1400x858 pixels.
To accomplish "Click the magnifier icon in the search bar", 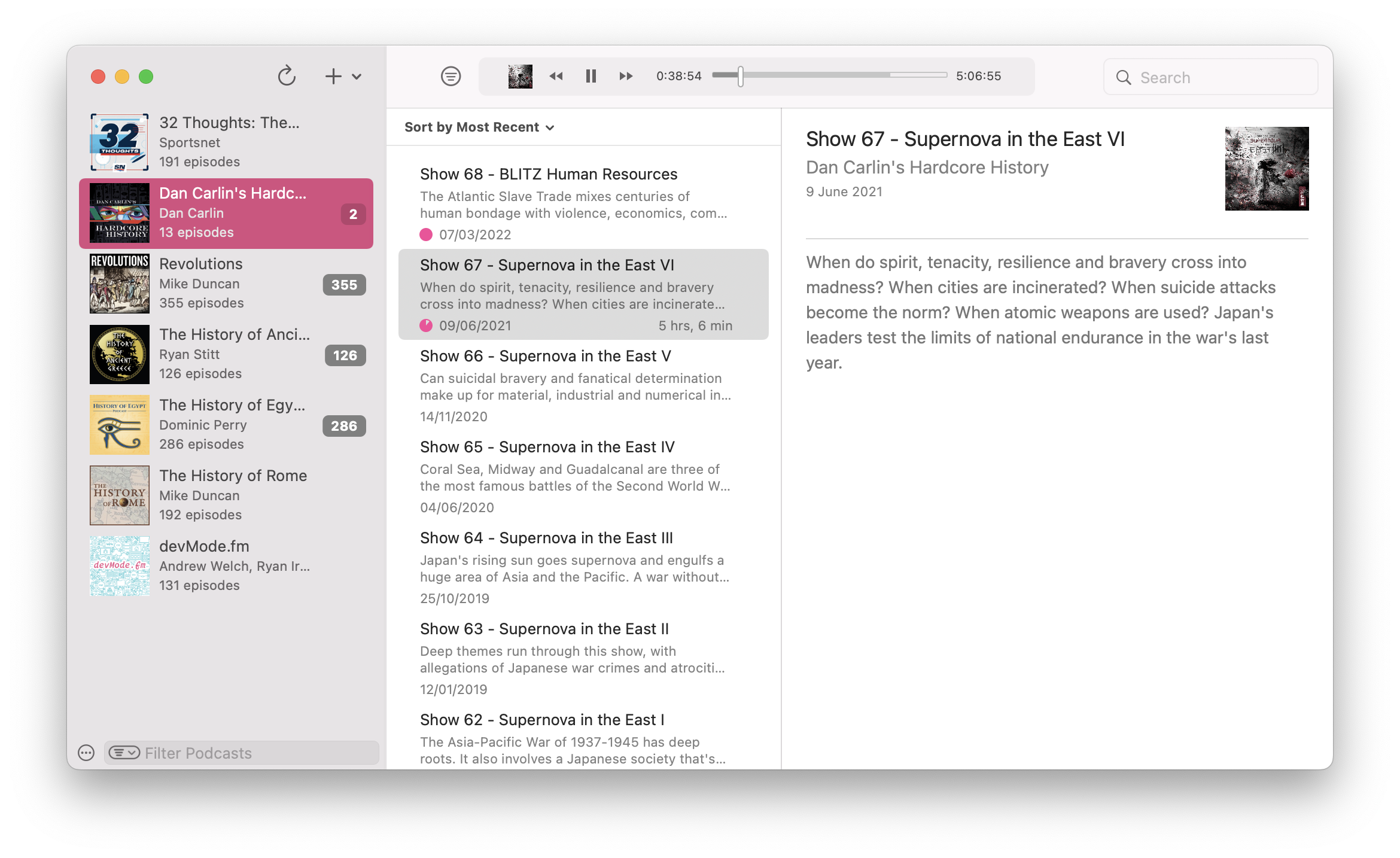I will click(1124, 77).
